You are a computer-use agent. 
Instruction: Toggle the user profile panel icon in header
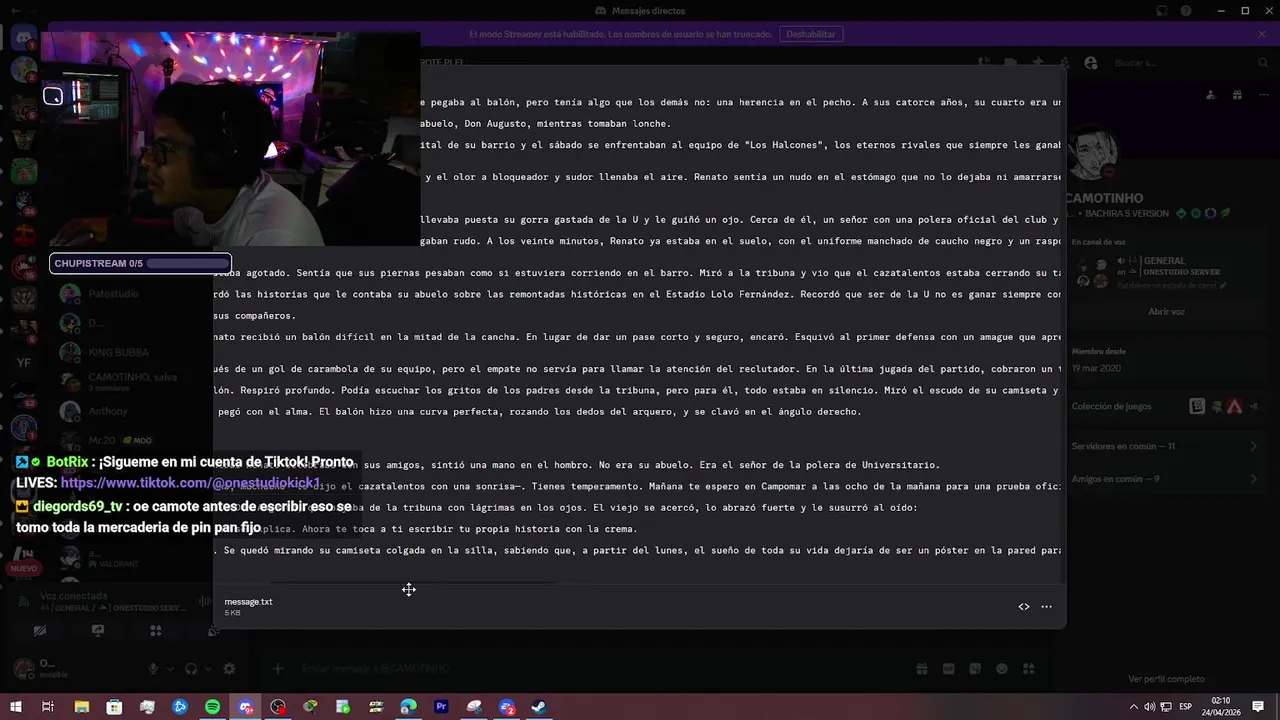pos(1091,63)
